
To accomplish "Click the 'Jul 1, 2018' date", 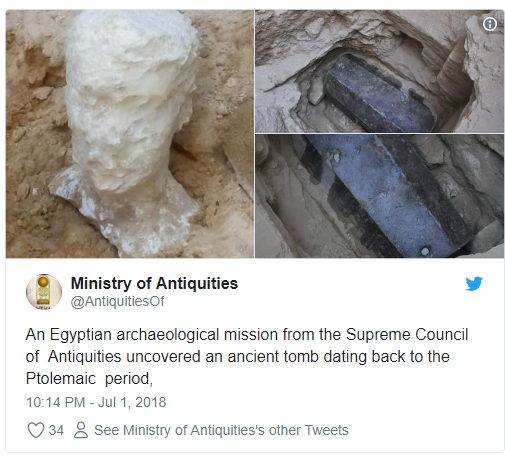I will 132,402.
